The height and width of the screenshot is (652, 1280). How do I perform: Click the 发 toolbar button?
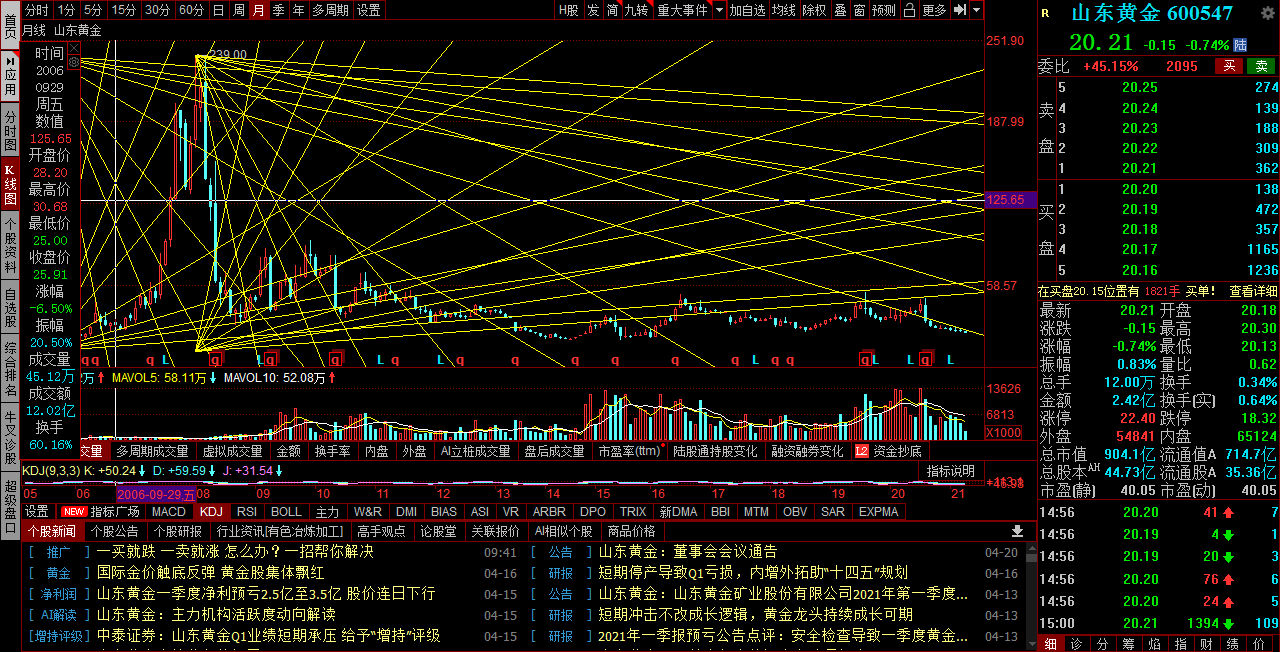coord(593,10)
